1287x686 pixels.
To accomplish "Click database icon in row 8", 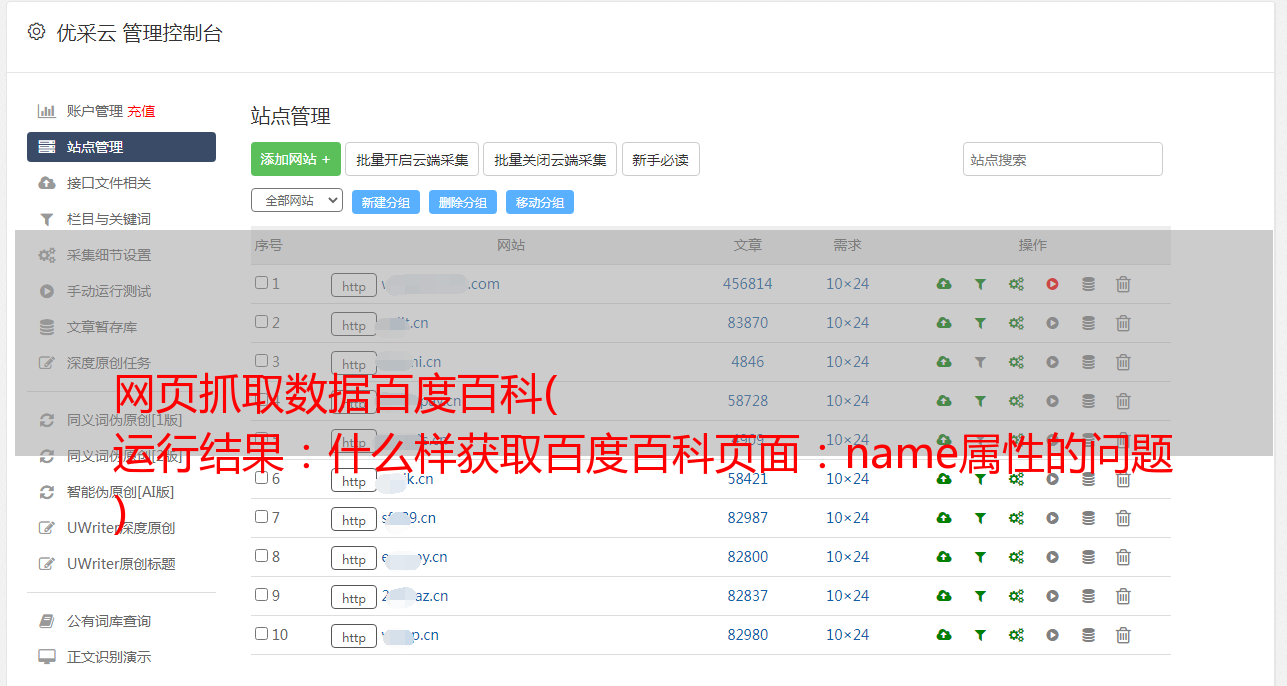I will pos(1088,557).
